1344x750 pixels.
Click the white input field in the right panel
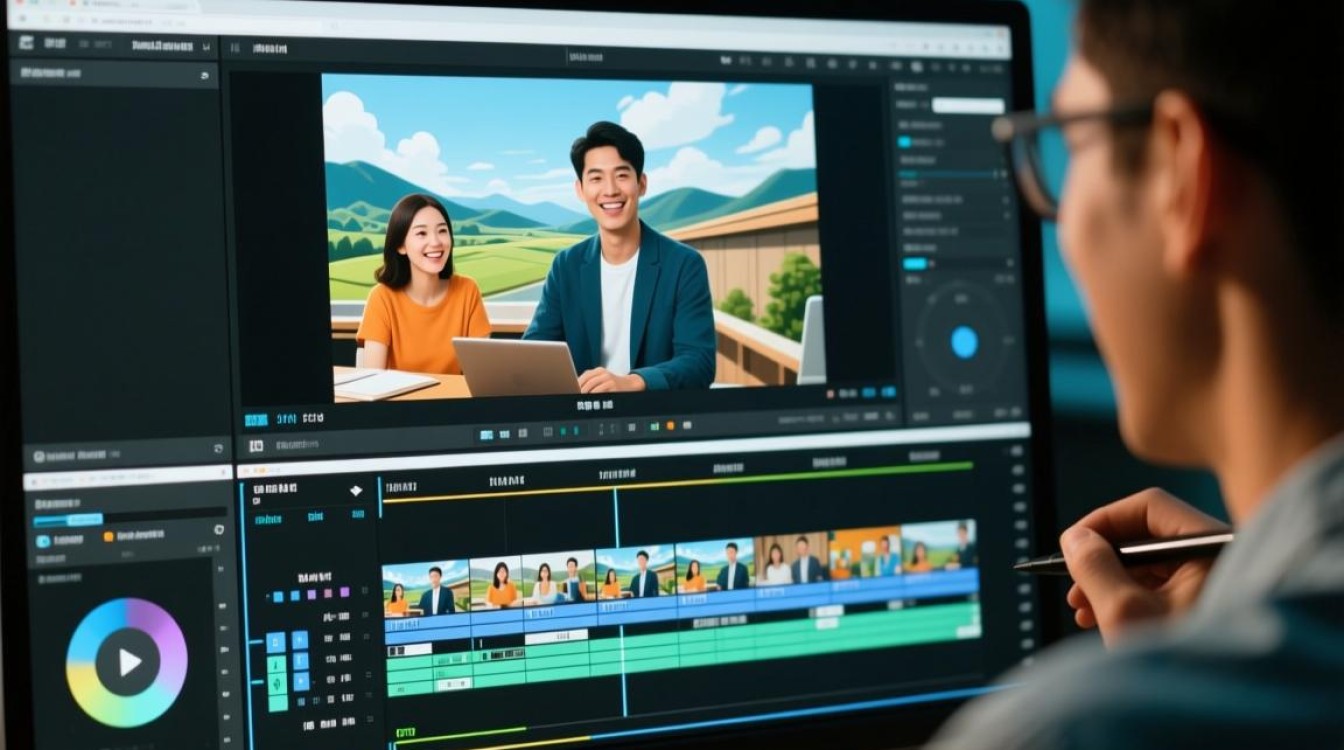pos(968,106)
